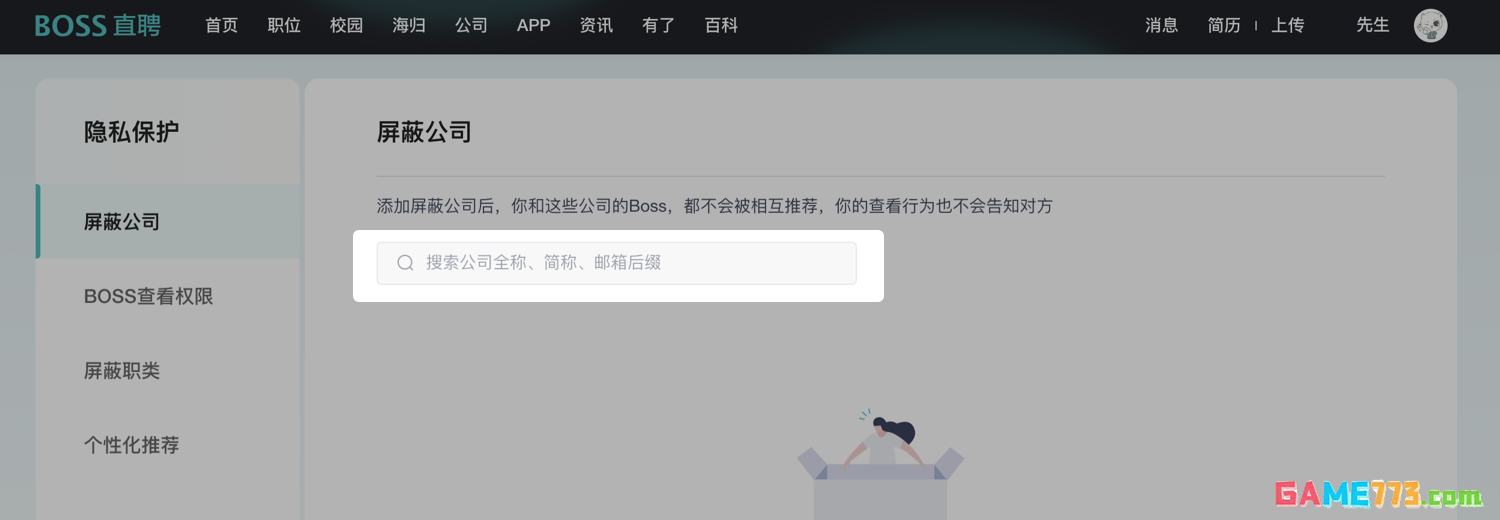
Task: Select 屏蔽公司 sidebar tab
Action: pyautogui.click(x=122, y=222)
